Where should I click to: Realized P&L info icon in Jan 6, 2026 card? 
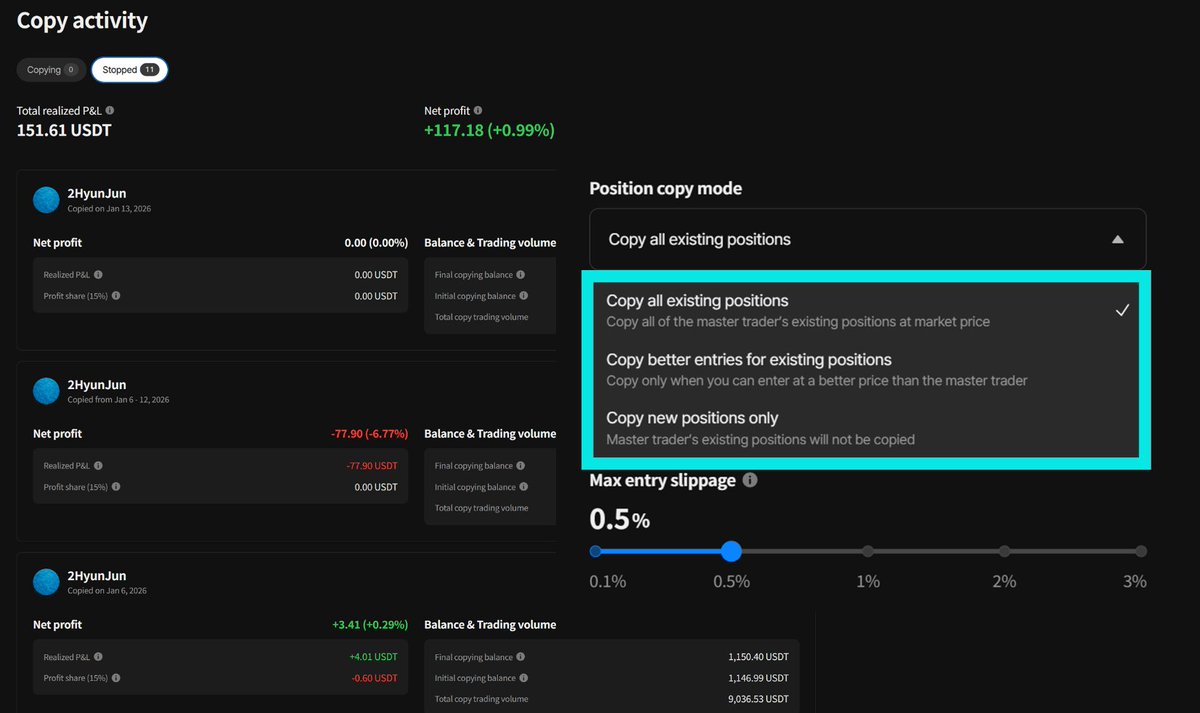click(98, 657)
